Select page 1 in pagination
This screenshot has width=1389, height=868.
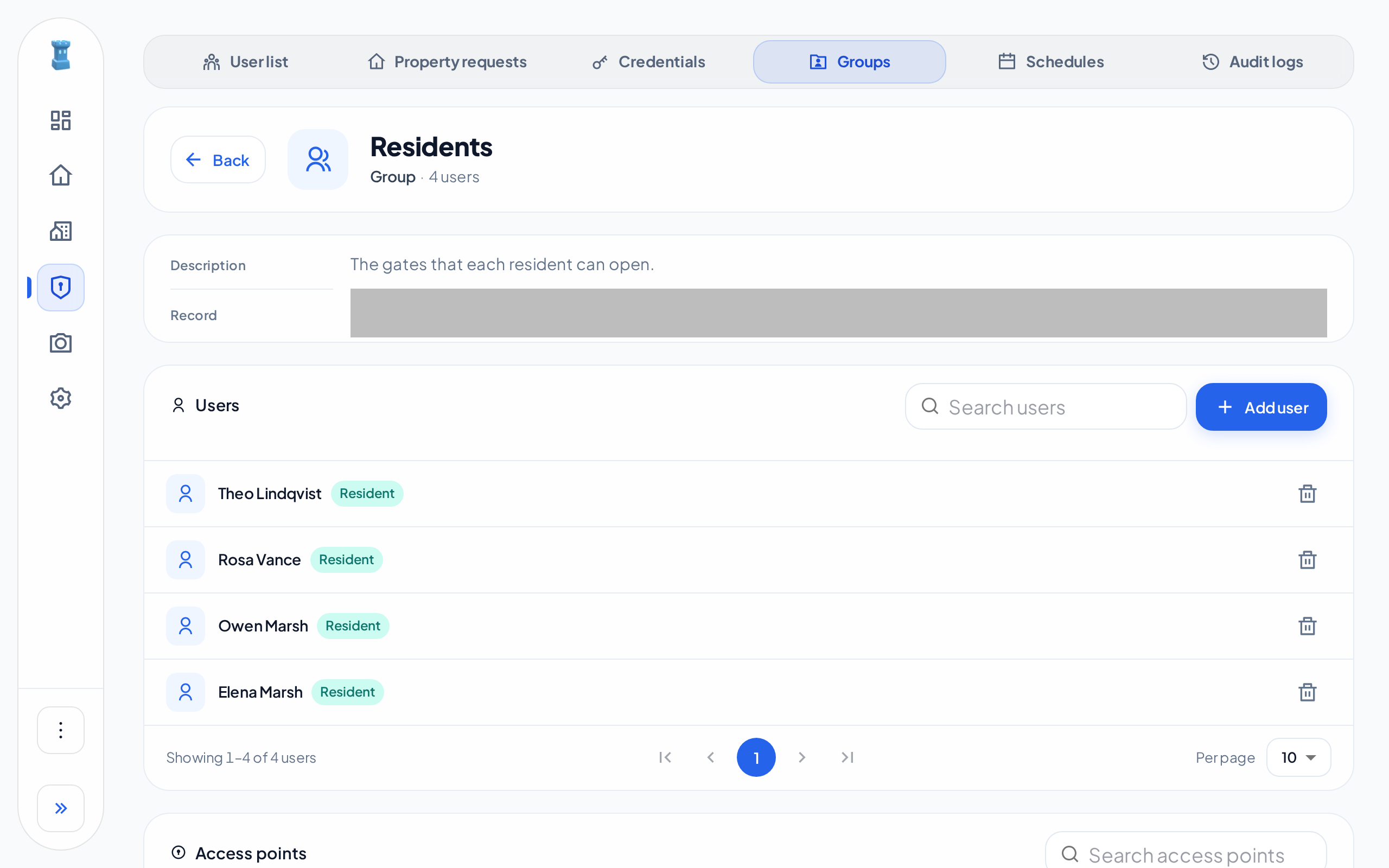click(x=756, y=757)
